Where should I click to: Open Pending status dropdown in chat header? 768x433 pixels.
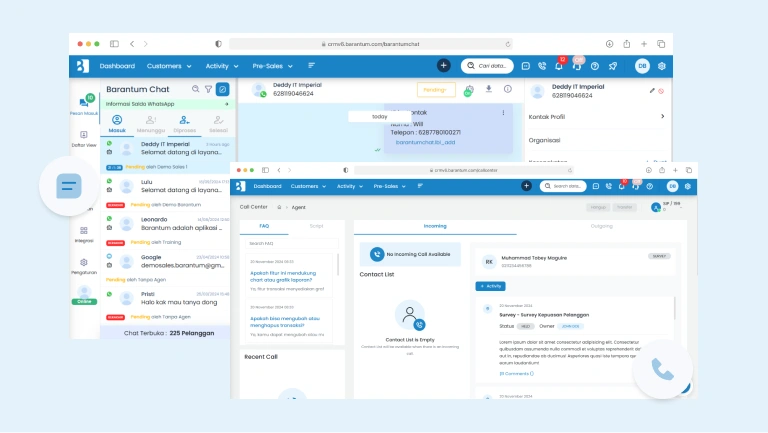pyautogui.click(x=436, y=90)
